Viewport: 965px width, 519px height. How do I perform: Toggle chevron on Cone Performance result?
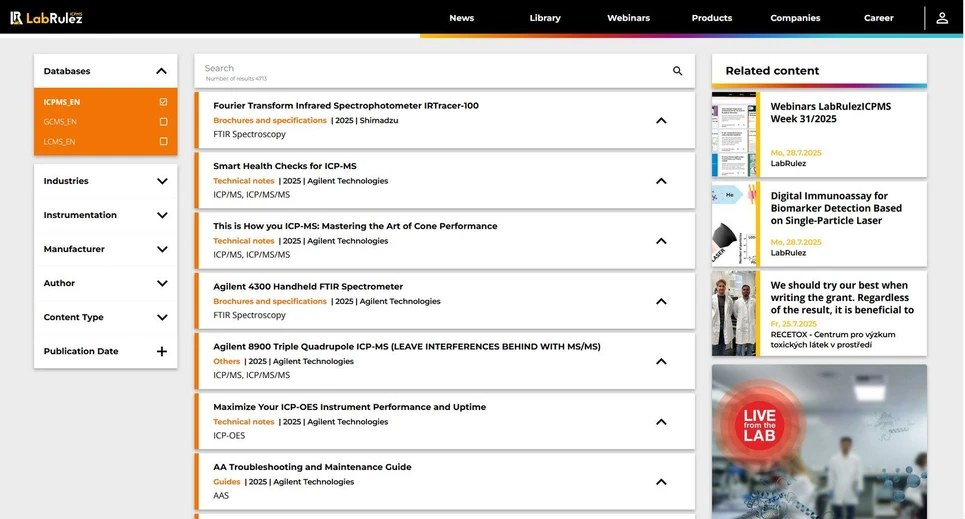(x=661, y=241)
